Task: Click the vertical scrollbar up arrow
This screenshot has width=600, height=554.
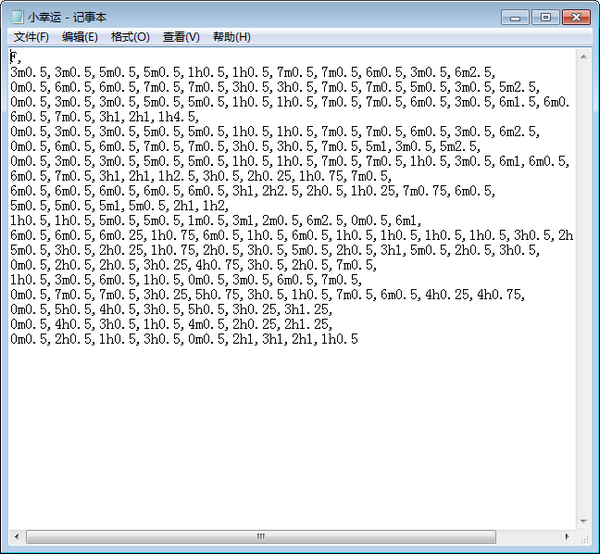Action: [x=584, y=57]
